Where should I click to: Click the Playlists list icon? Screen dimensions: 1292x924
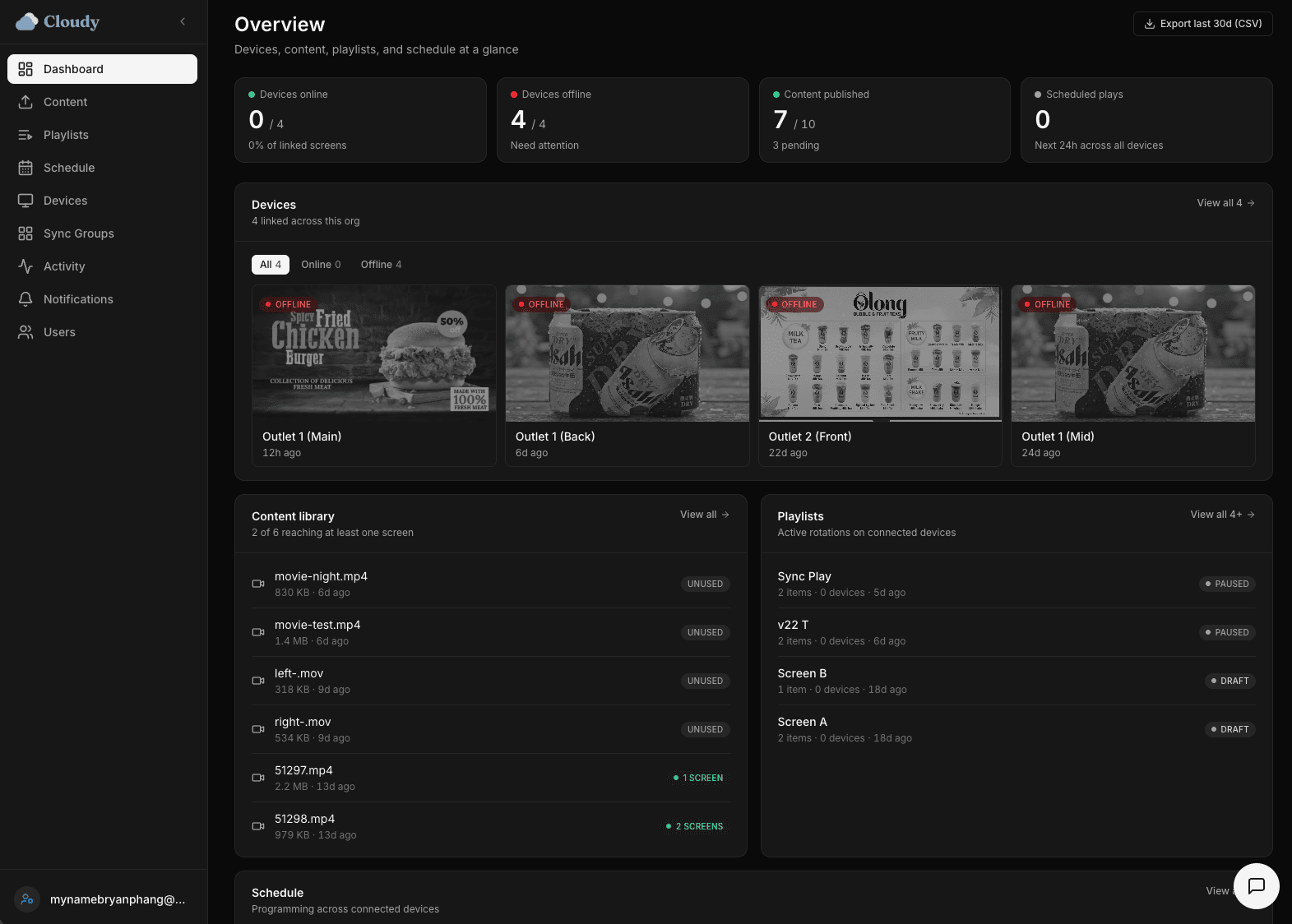(25, 135)
